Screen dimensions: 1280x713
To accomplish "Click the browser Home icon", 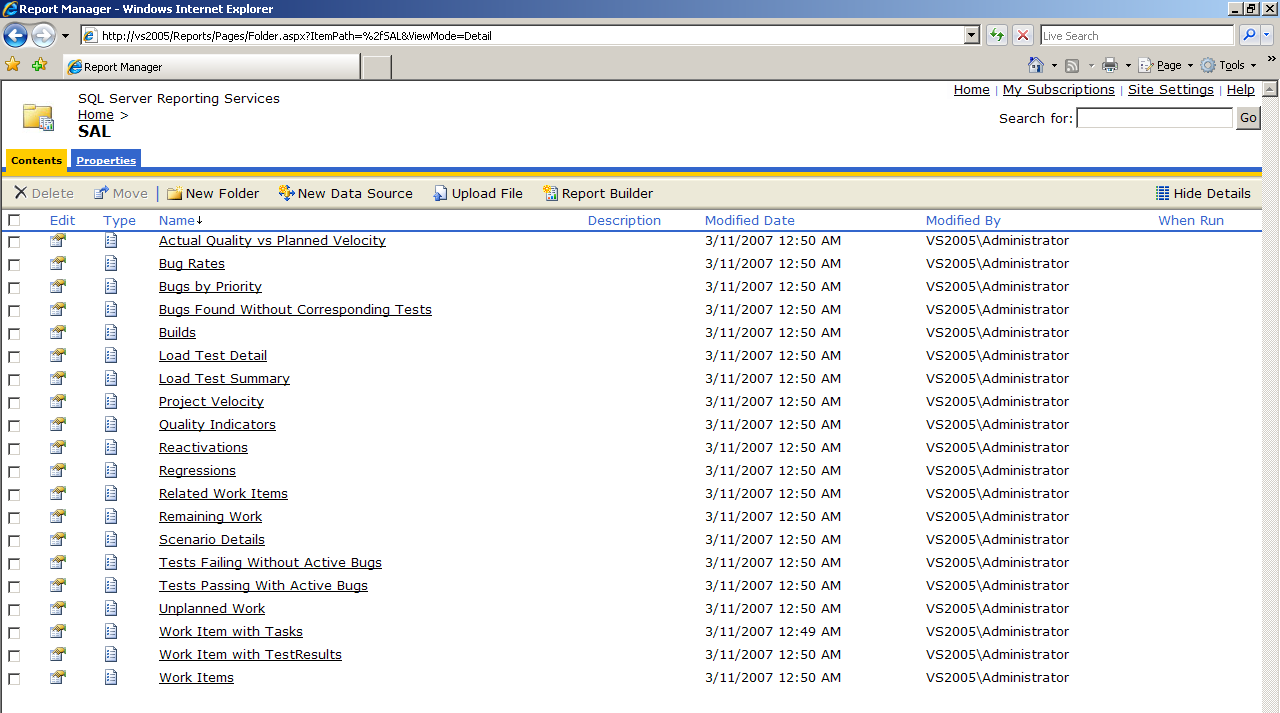I will [1036, 65].
